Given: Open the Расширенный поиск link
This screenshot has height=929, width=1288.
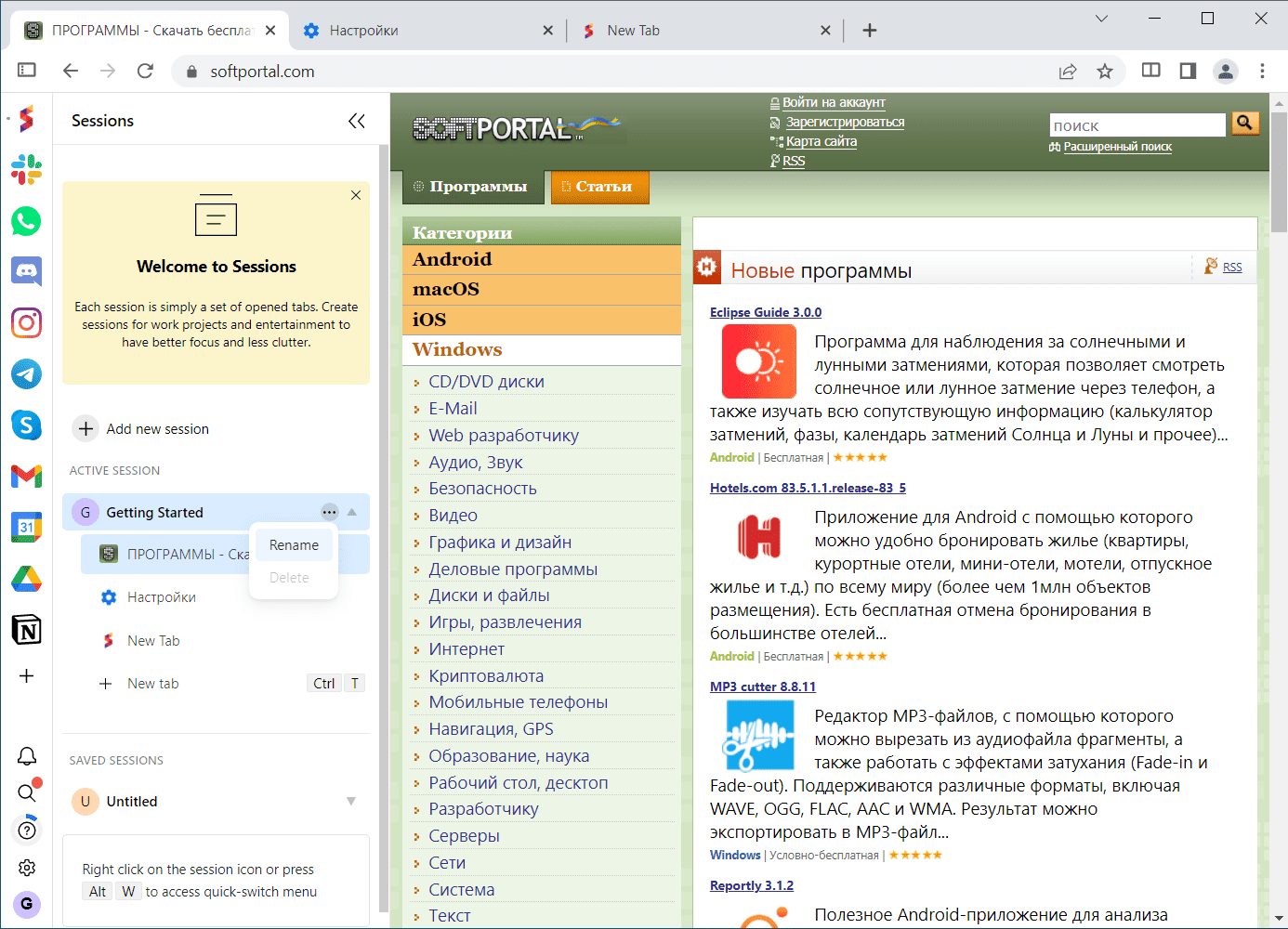Looking at the screenshot, I should [1117, 147].
